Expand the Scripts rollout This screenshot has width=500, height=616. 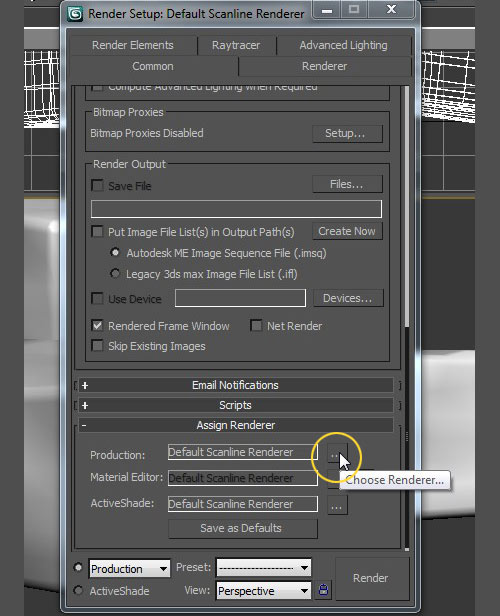point(236,405)
